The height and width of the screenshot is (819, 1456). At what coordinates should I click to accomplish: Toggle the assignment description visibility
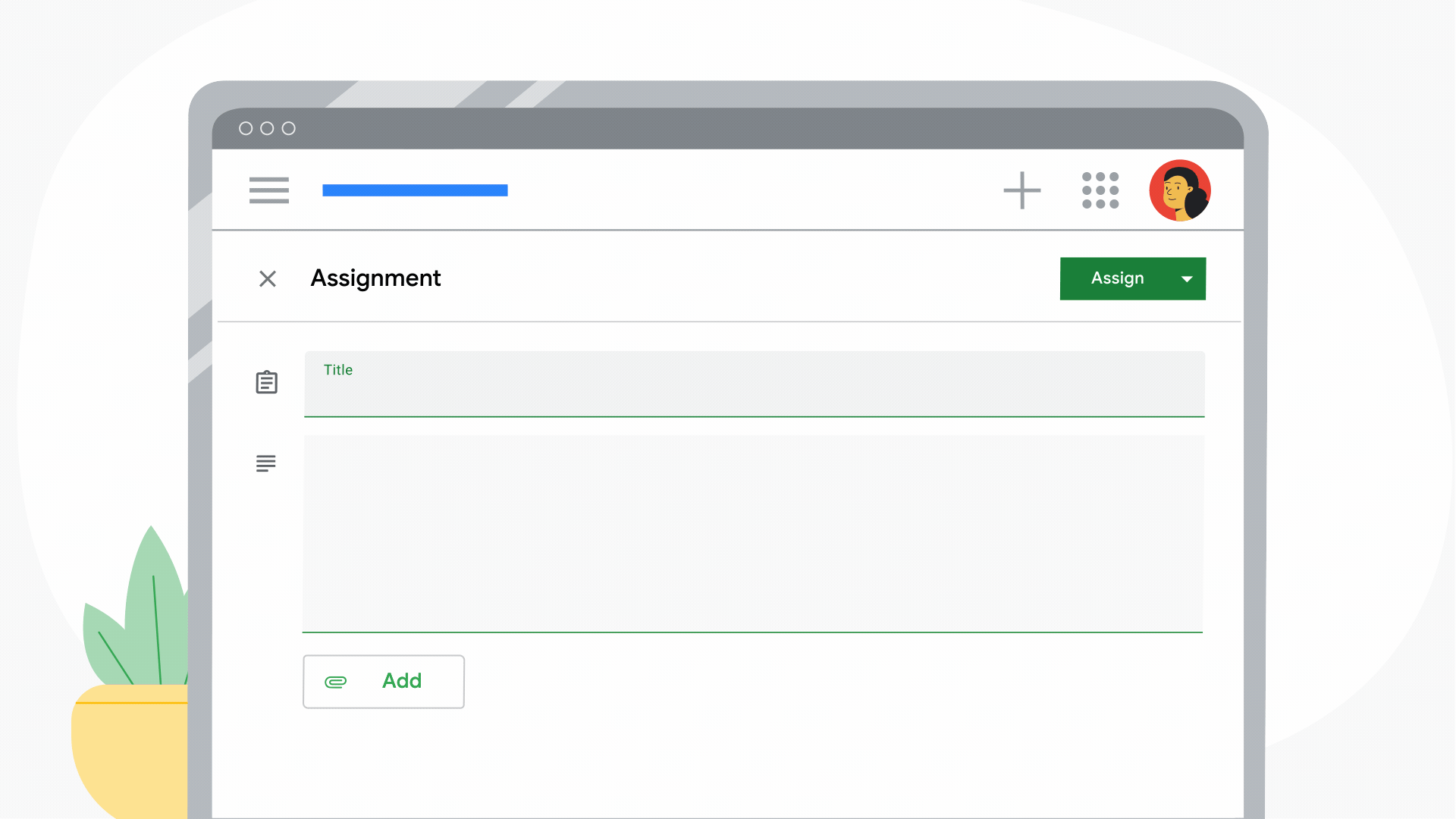[266, 463]
